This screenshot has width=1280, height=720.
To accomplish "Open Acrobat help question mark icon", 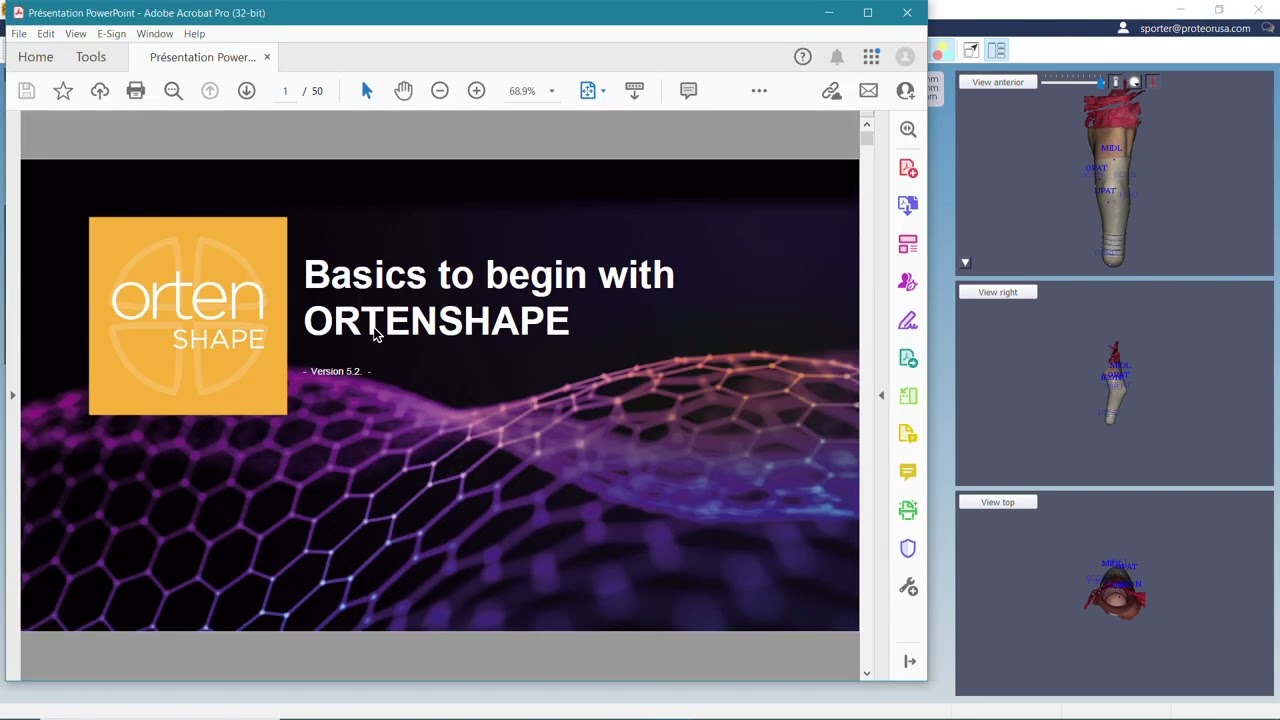I will (803, 57).
